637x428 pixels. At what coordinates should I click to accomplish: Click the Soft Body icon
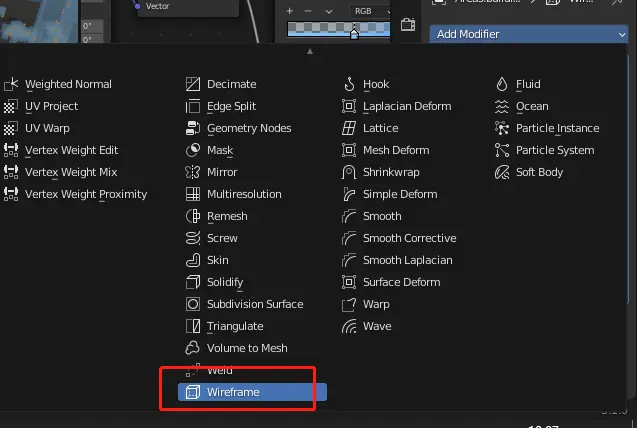[x=502, y=172]
